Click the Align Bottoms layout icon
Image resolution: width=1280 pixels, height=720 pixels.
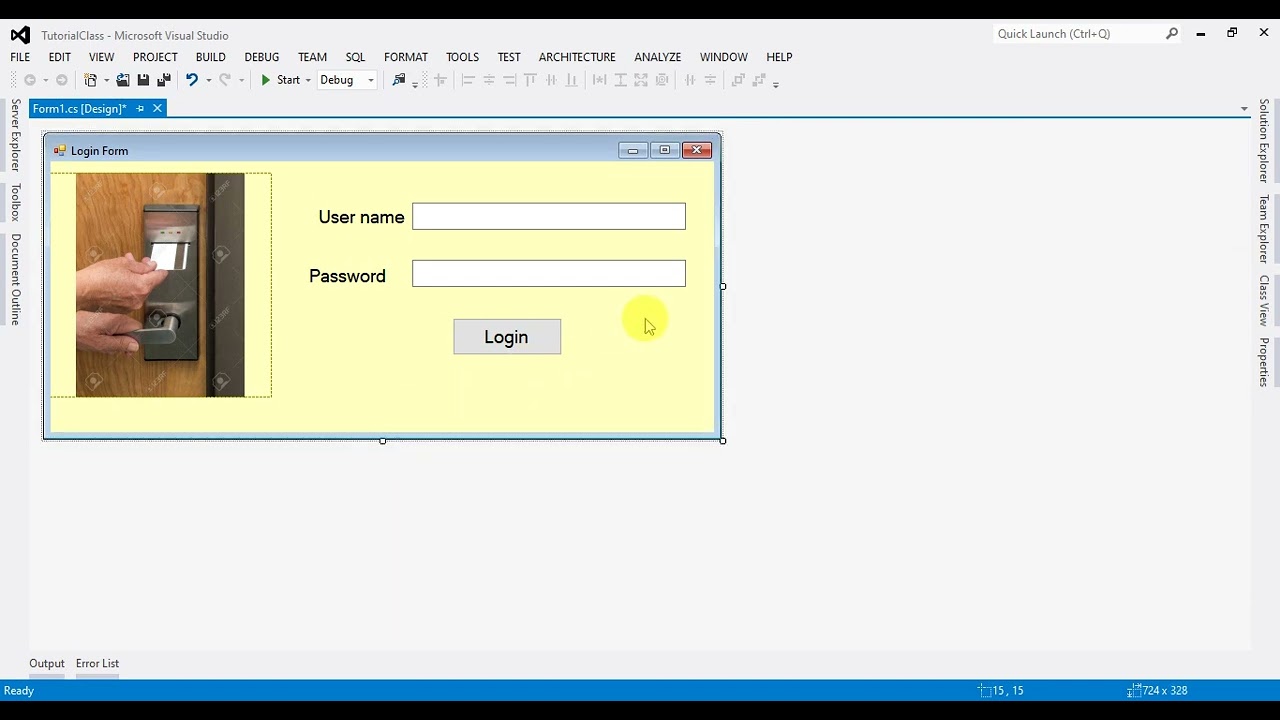[x=571, y=80]
